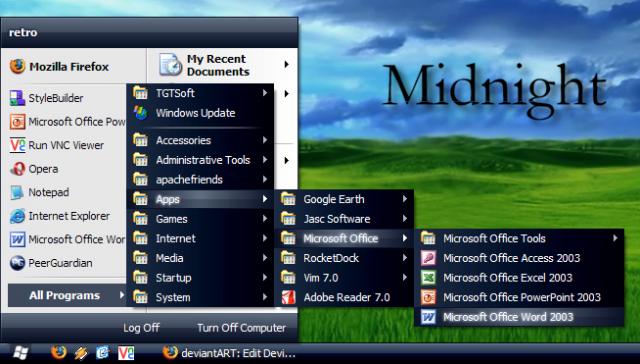This screenshot has height=364, width=640.
Task: Expand the TGTSoft submenu arrow
Action: point(265,93)
